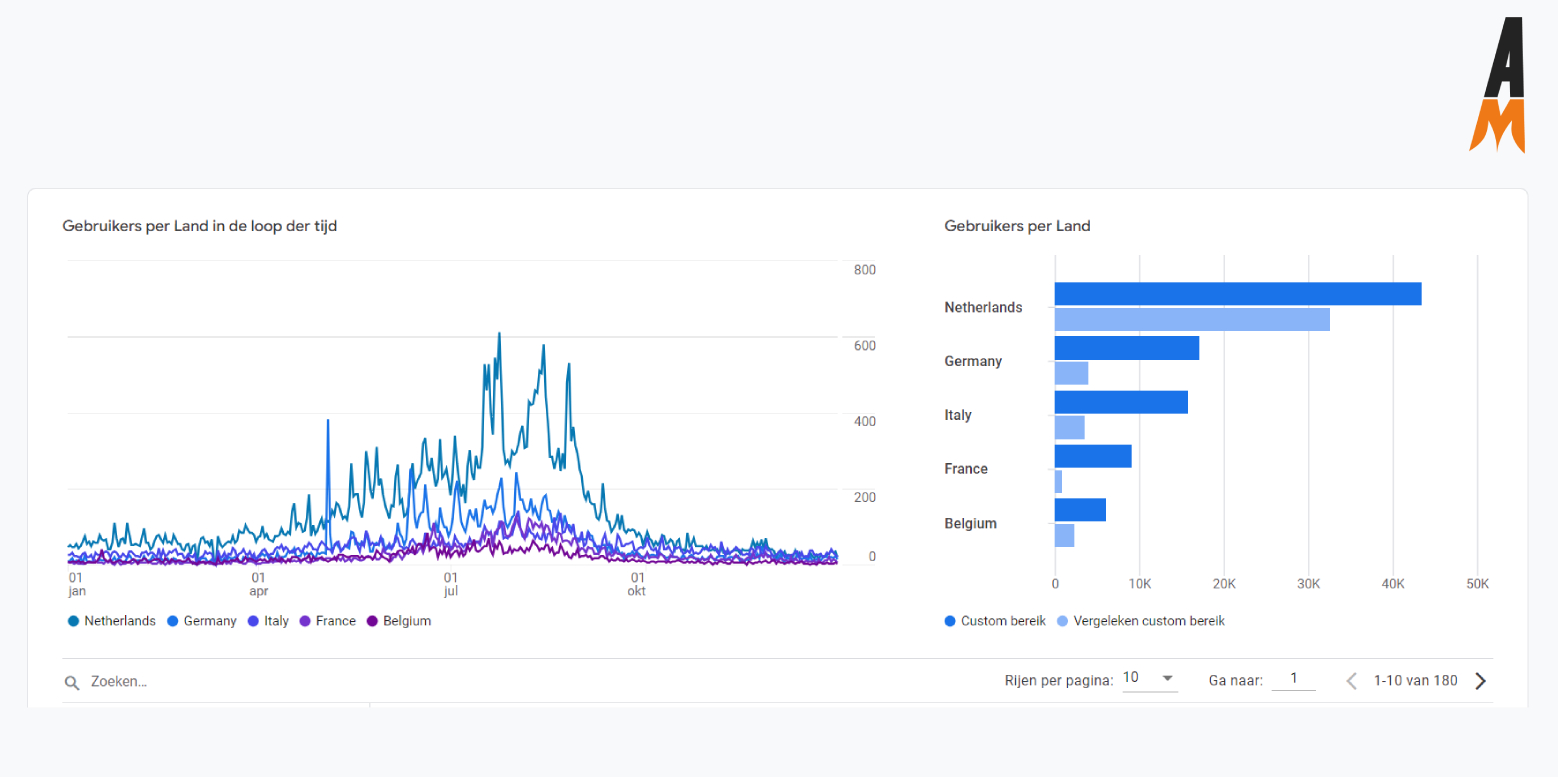This screenshot has height=777, width=1558.
Task: Click the Germany light blue comparison bar
Action: point(1071,373)
